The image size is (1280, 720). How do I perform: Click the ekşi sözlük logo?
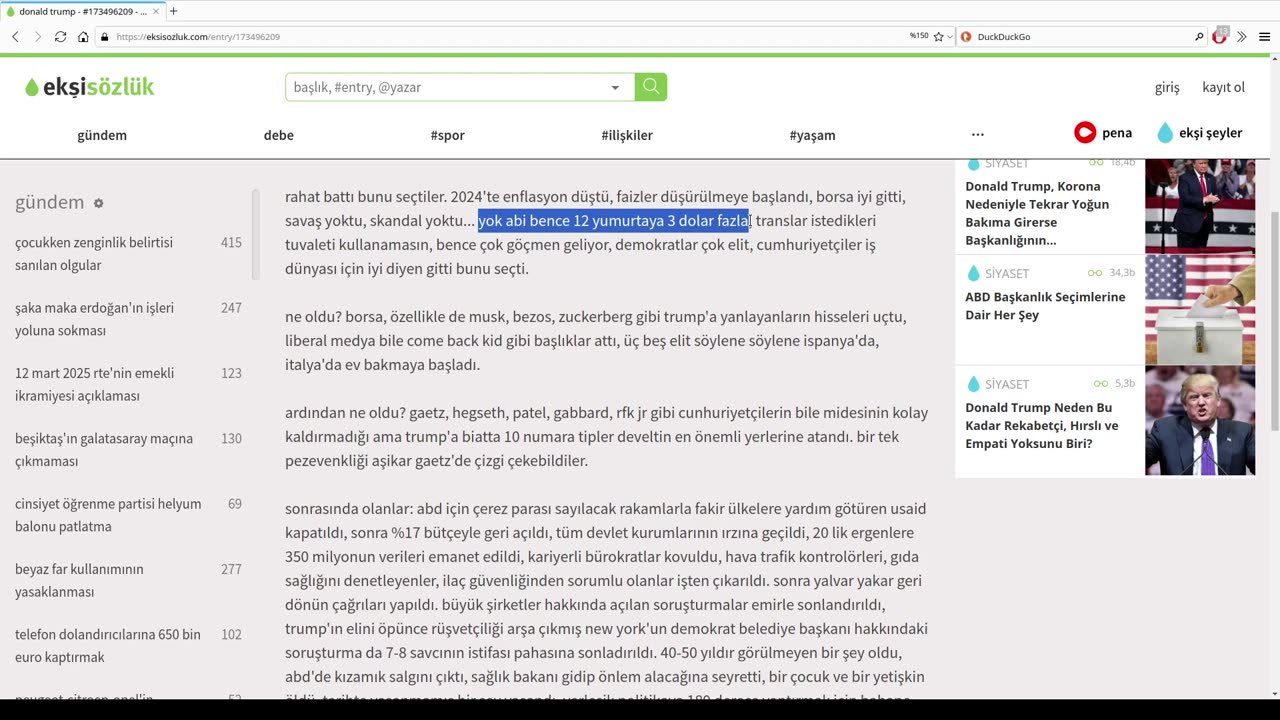click(x=90, y=87)
